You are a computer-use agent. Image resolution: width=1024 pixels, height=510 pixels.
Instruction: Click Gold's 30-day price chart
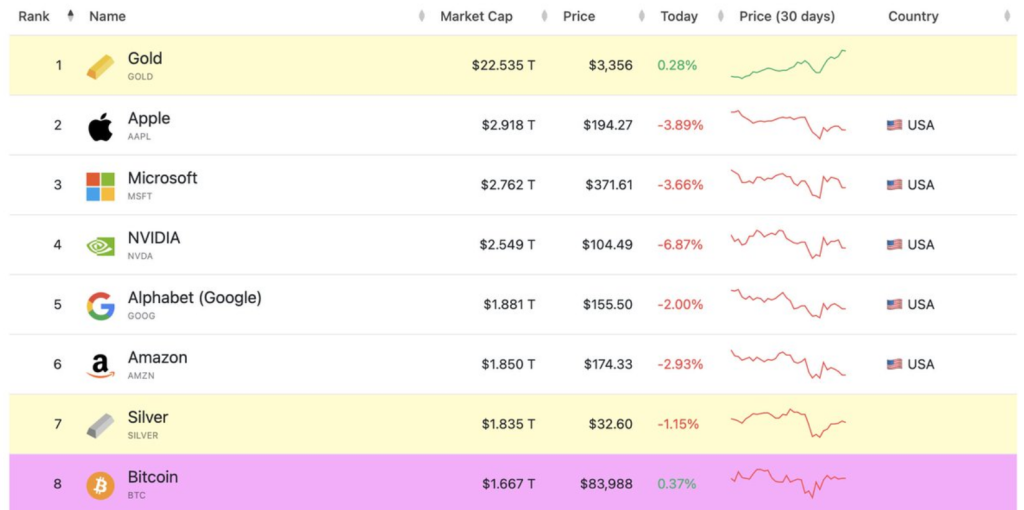point(788,65)
